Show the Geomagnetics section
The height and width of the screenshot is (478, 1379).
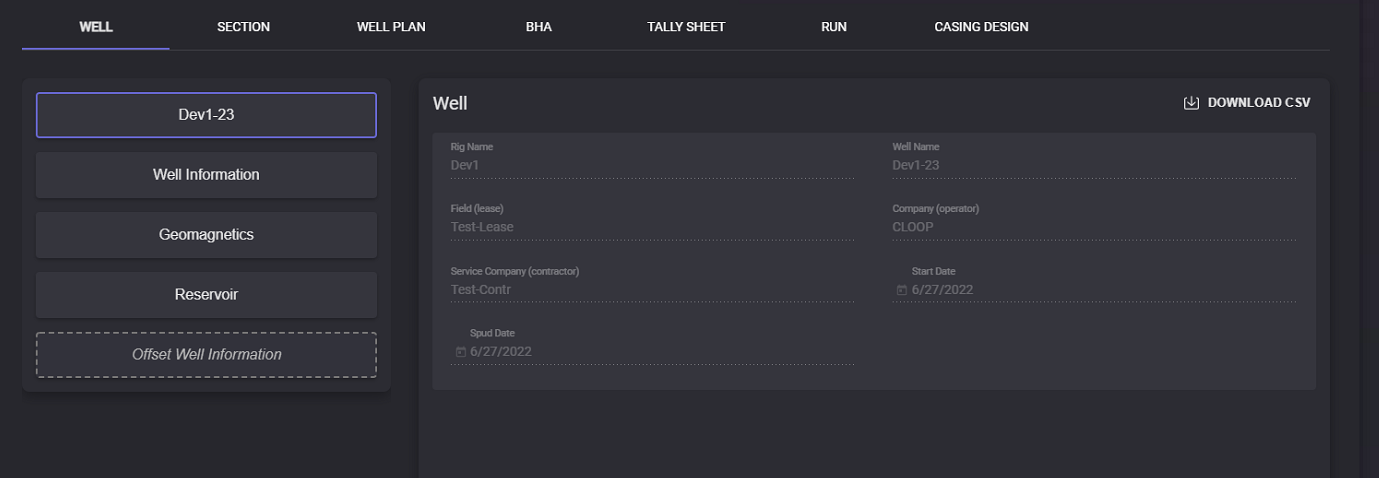206,235
